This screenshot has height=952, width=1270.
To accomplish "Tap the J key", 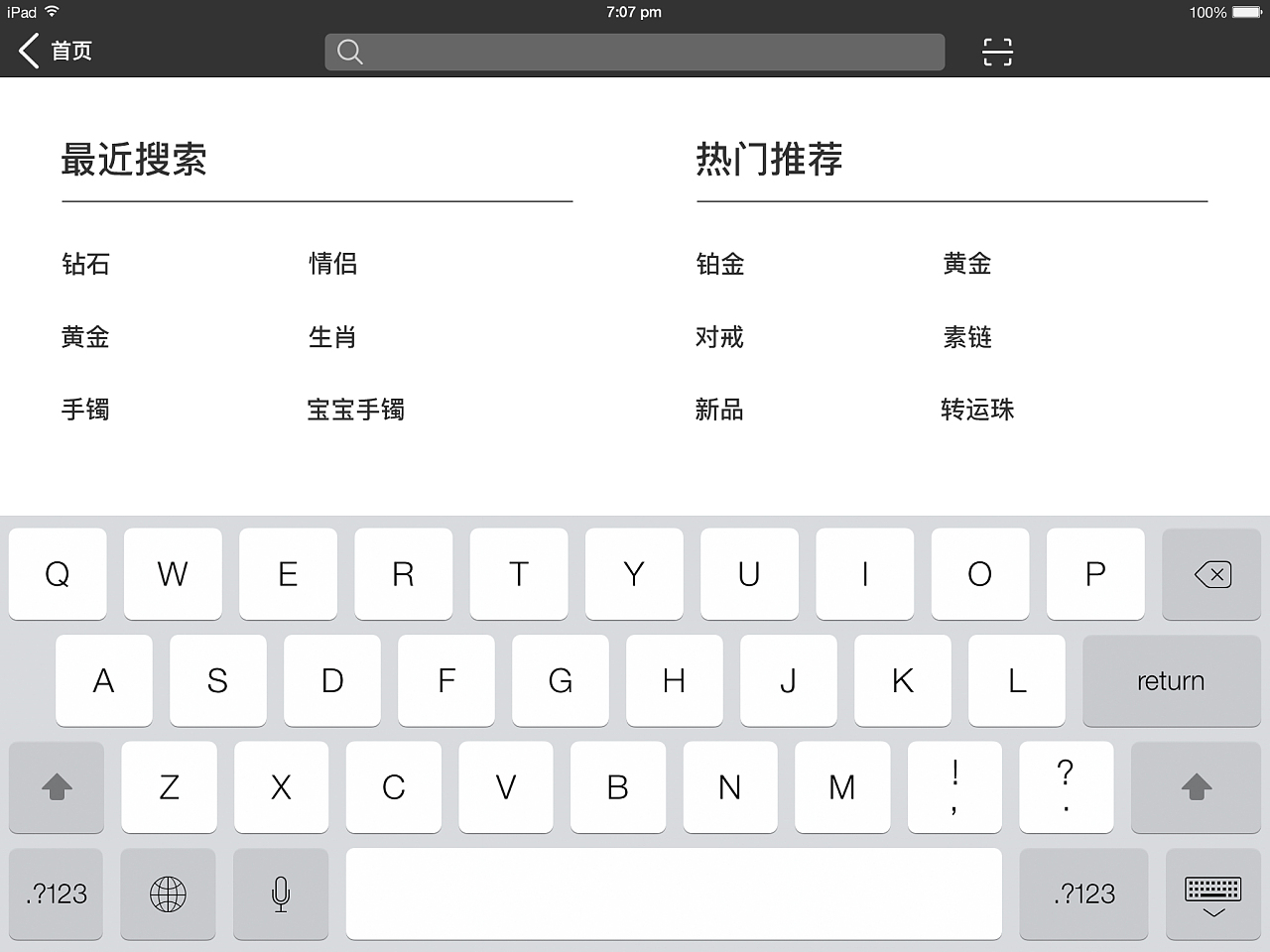I will pos(789,681).
